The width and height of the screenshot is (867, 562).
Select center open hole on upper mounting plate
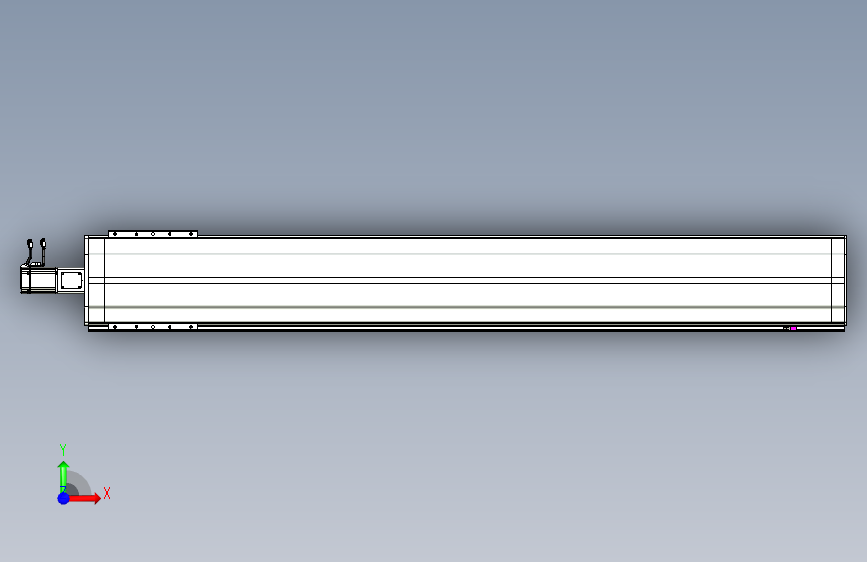click(x=153, y=234)
